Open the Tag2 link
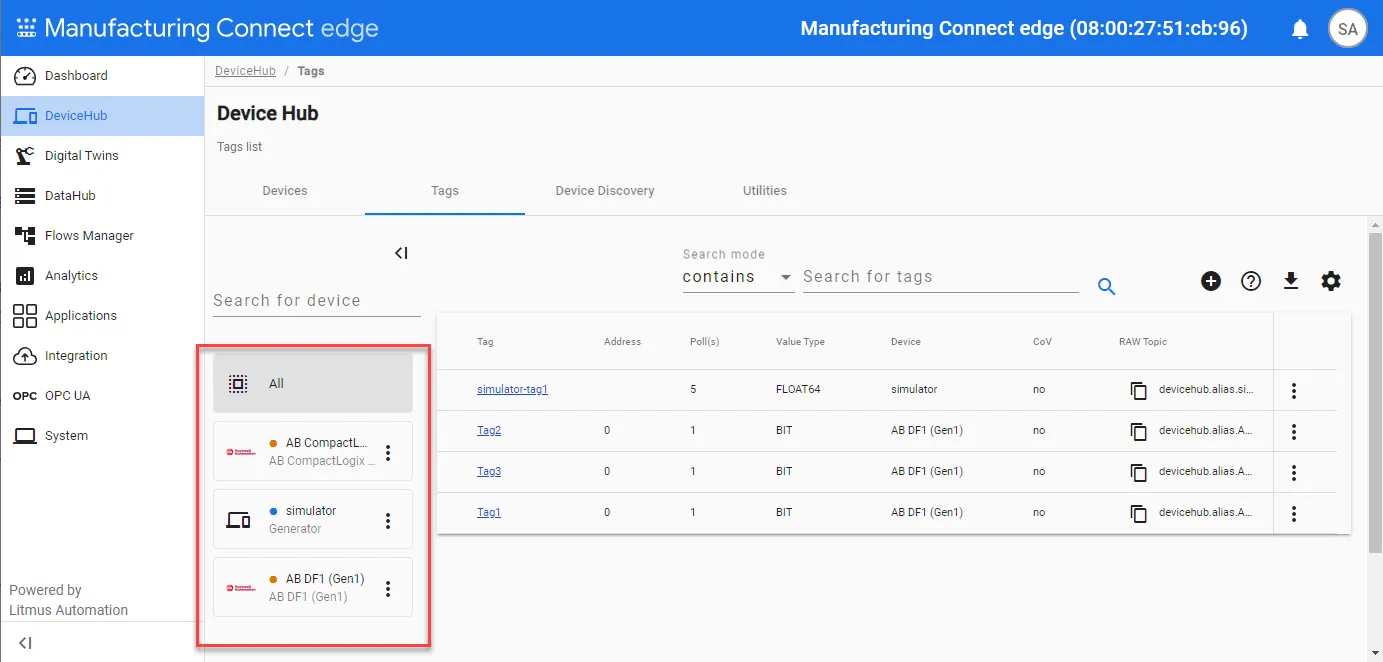 (x=489, y=430)
